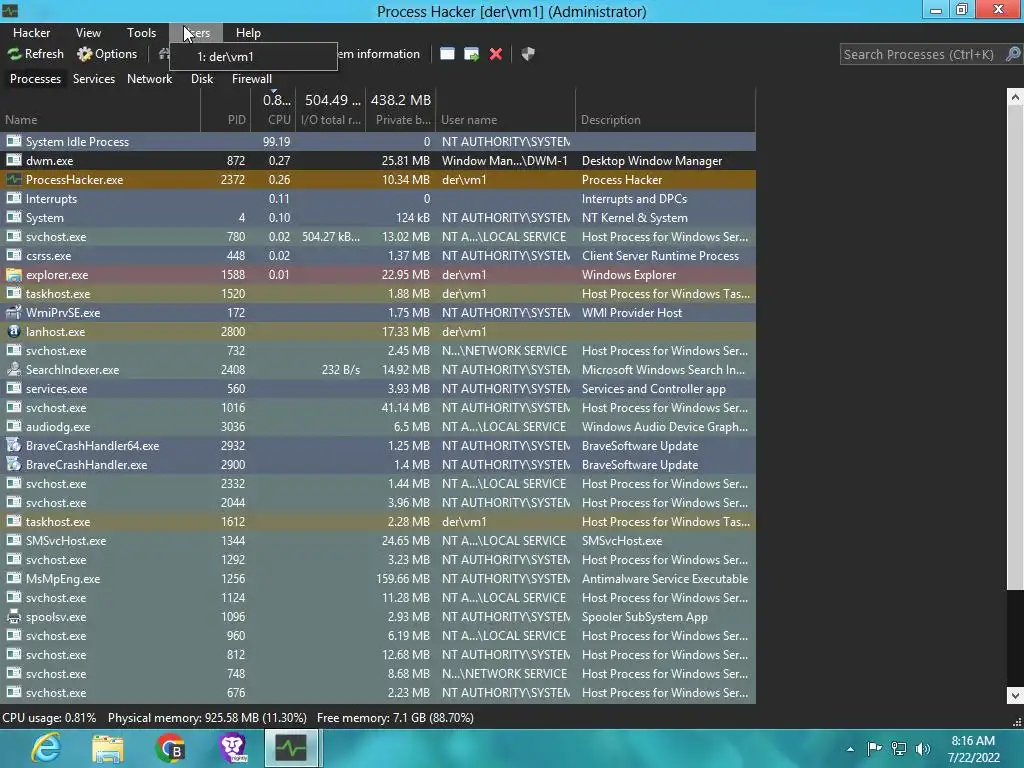The image size is (1024, 768).
Task: Click the services.exe process icon
Action: click(x=14, y=388)
